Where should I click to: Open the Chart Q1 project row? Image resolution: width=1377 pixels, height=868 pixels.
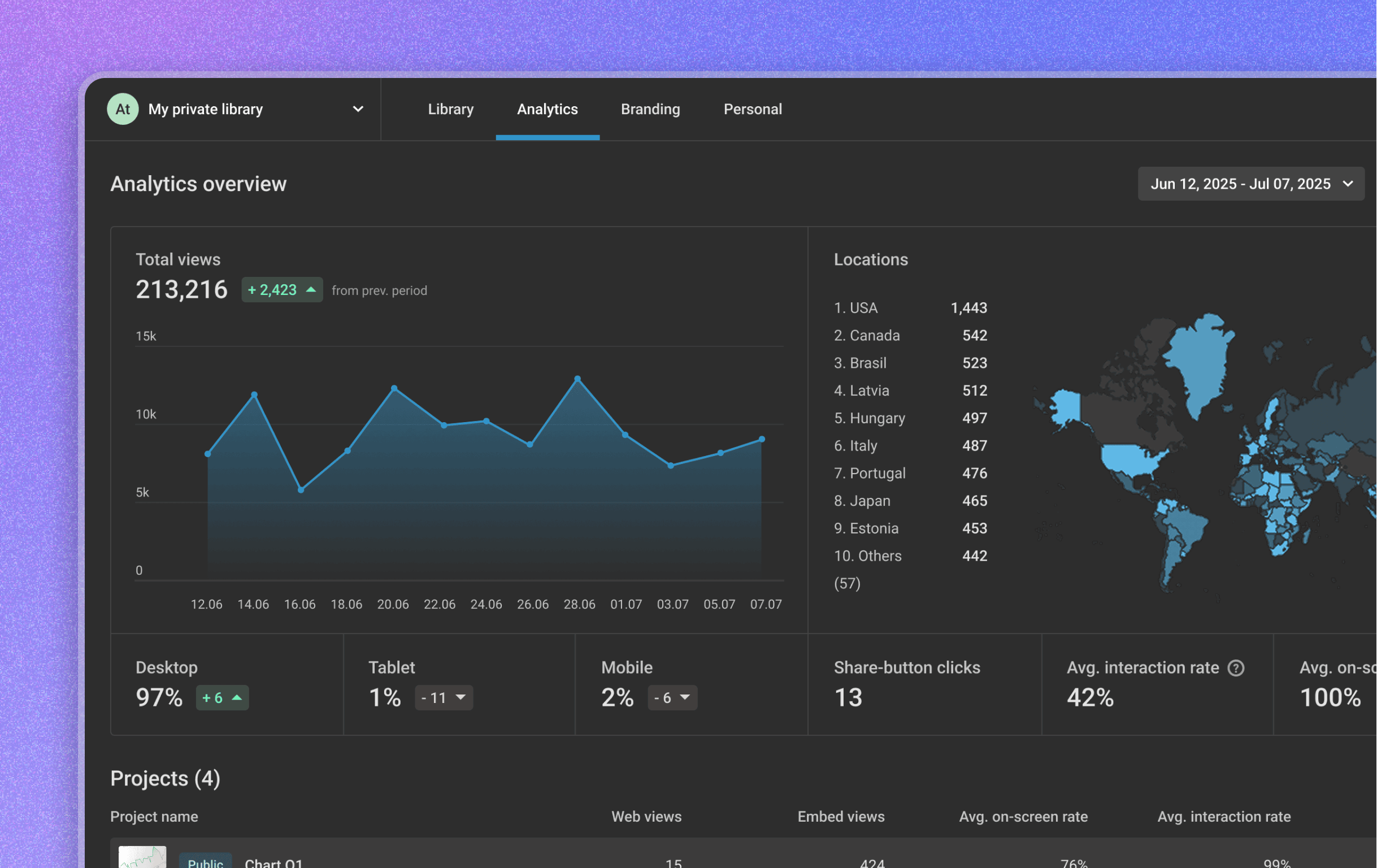tap(743, 854)
